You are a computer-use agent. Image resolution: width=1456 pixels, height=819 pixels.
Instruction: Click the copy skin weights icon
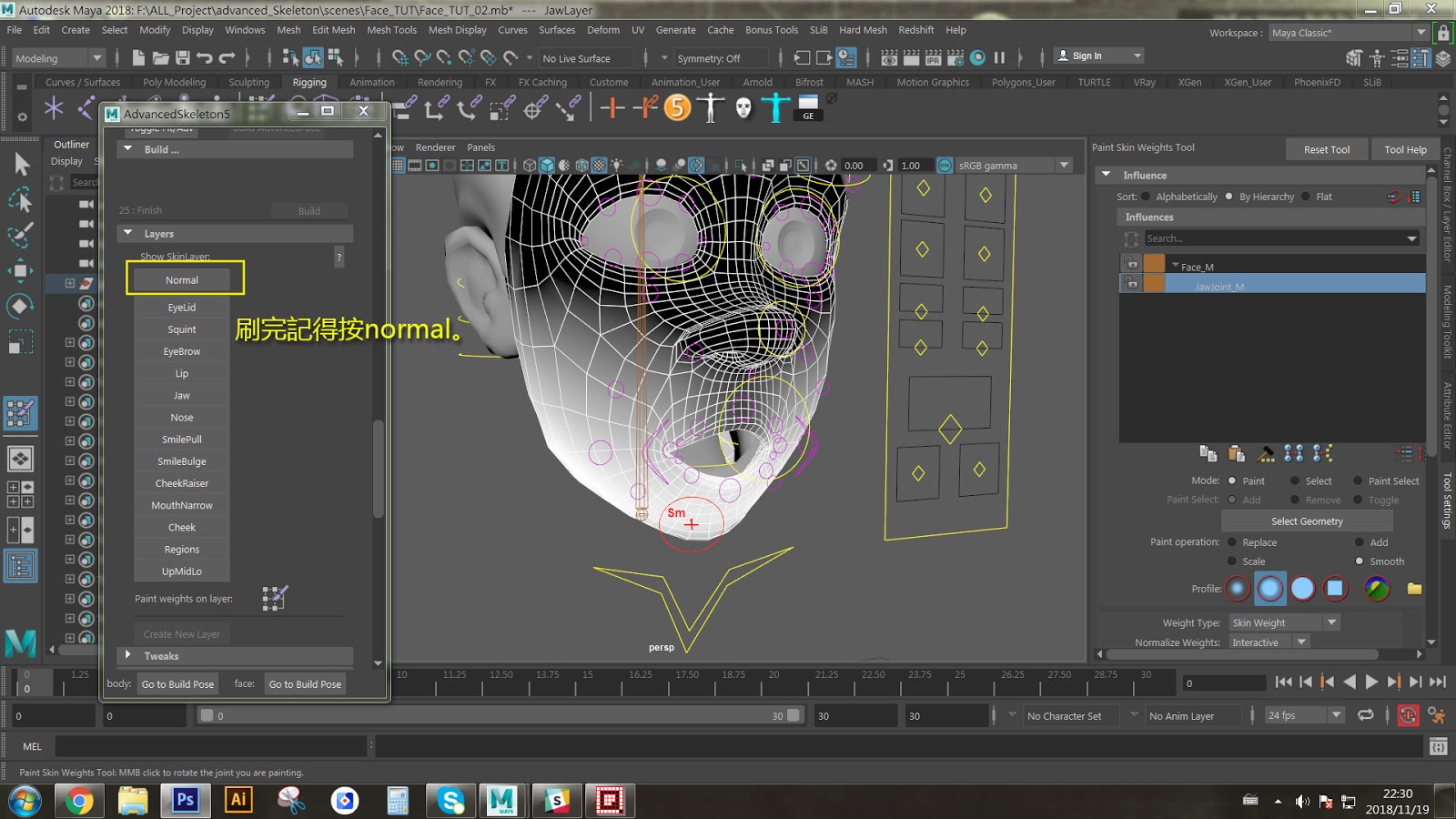[1208, 453]
